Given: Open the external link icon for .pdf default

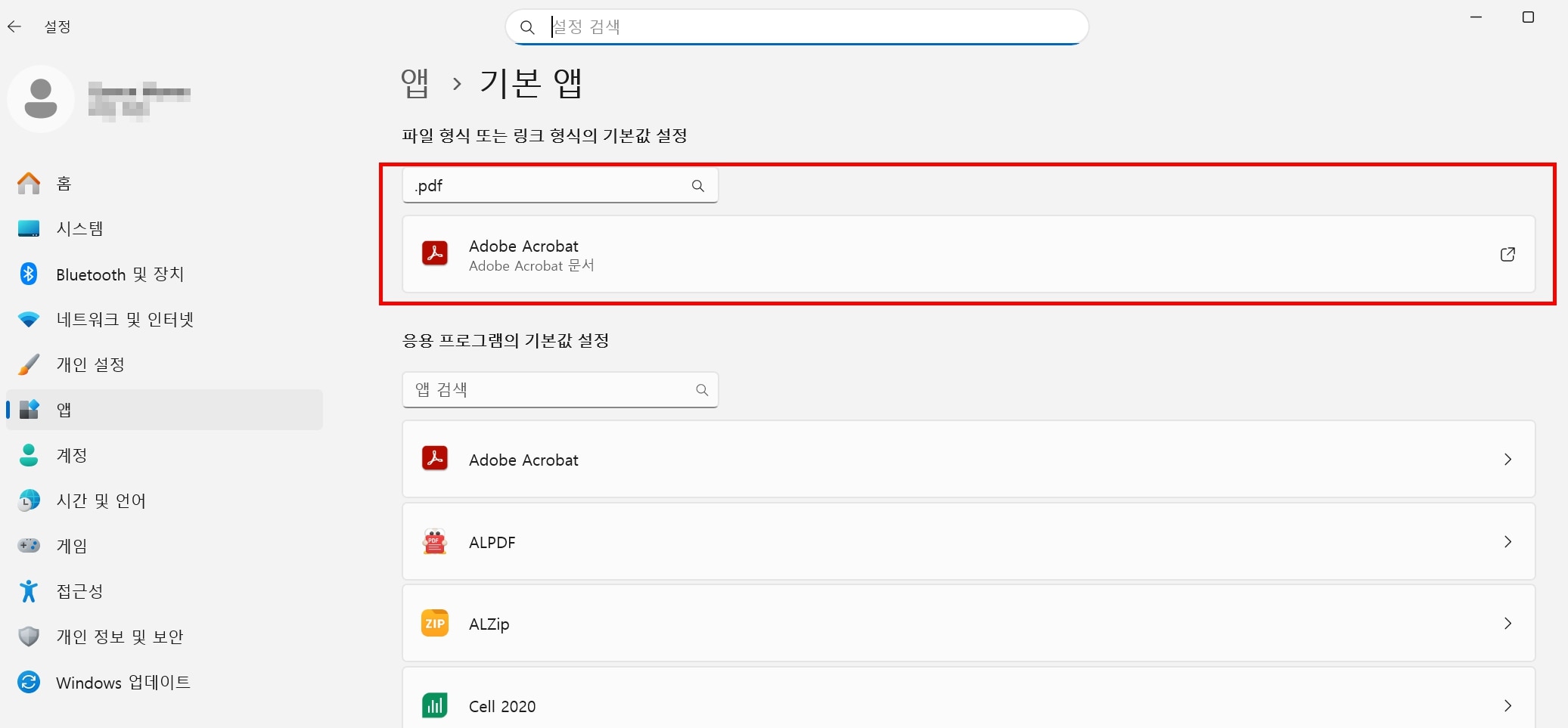Looking at the screenshot, I should [1507, 254].
